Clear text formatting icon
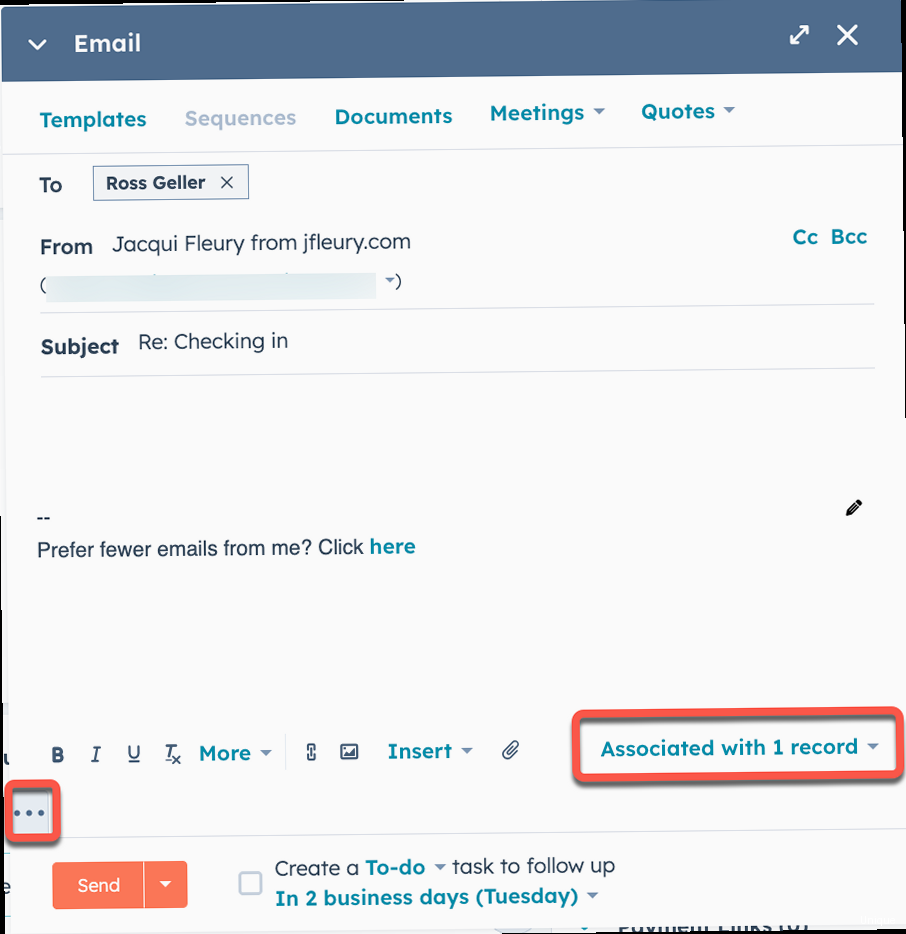906x934 pixels. [x=173, y=754]
